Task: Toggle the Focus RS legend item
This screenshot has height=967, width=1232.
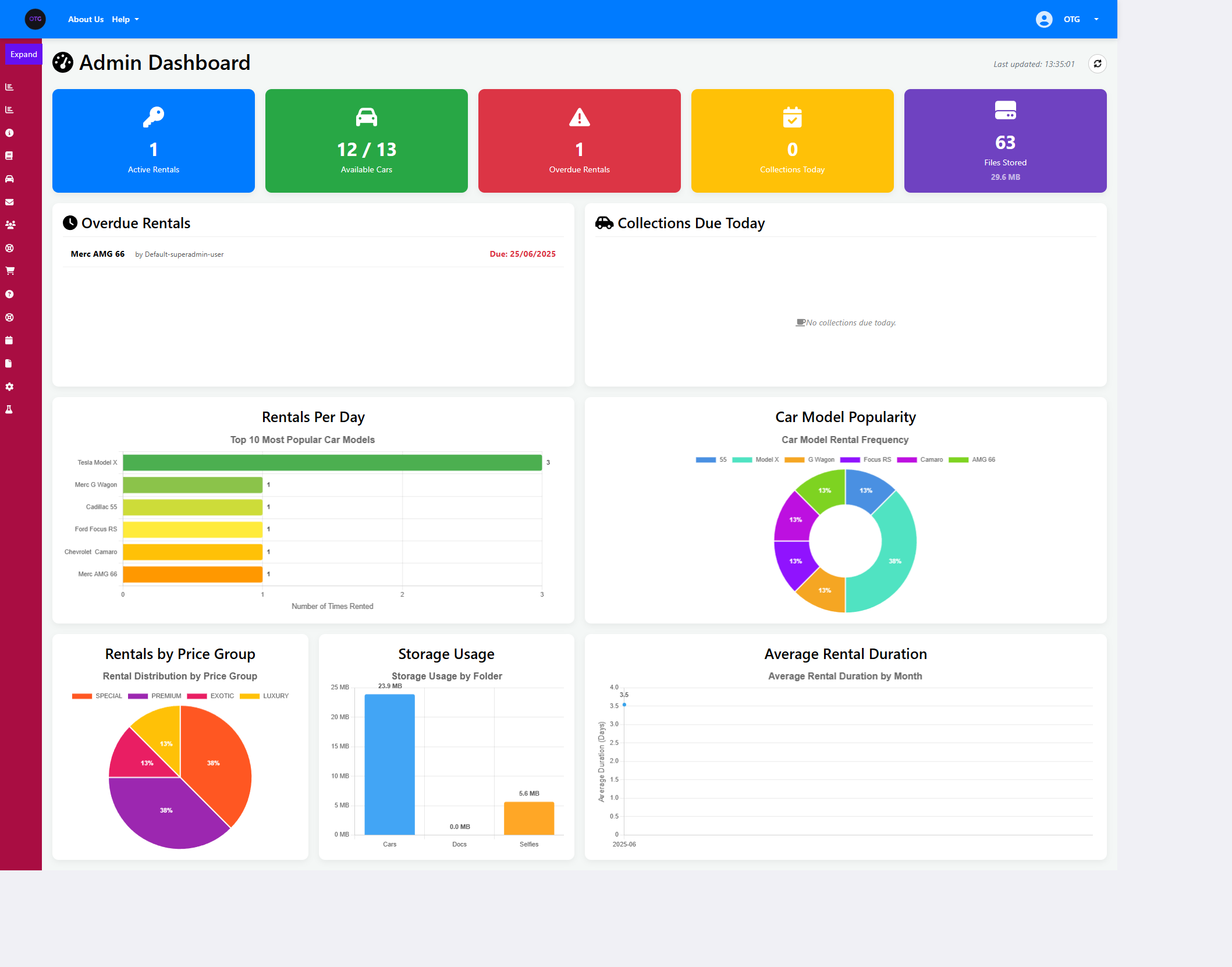Action: [865, 460]
